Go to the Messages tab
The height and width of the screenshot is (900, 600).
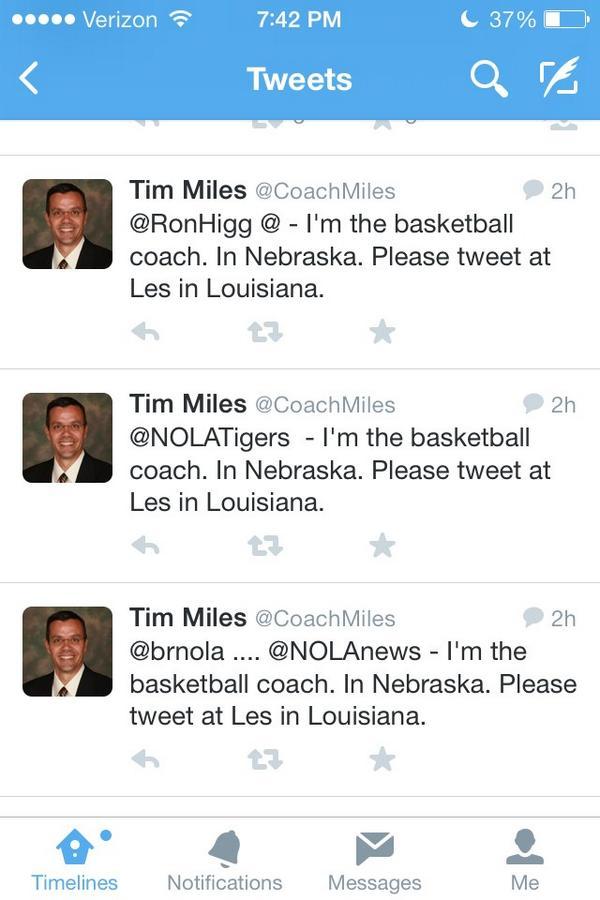[374, 860]
